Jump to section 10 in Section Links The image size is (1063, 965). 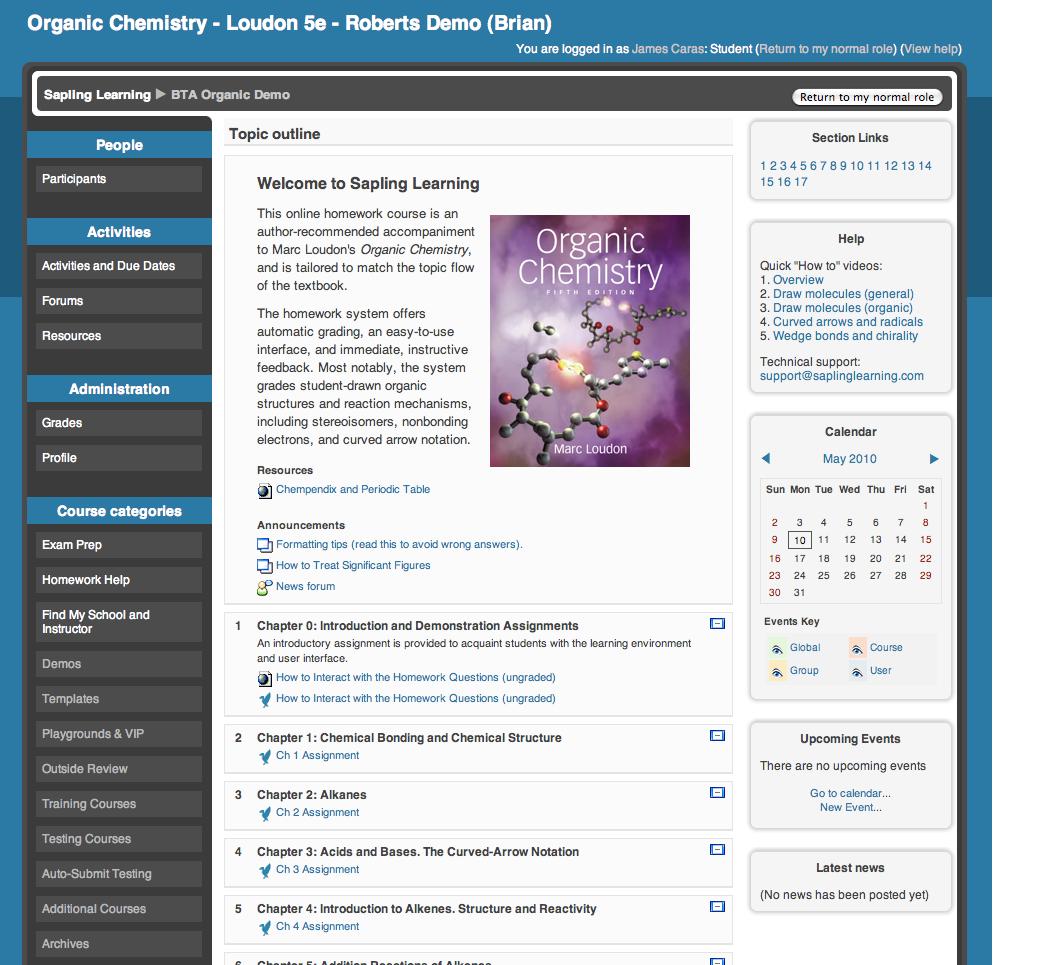[857, 166]
